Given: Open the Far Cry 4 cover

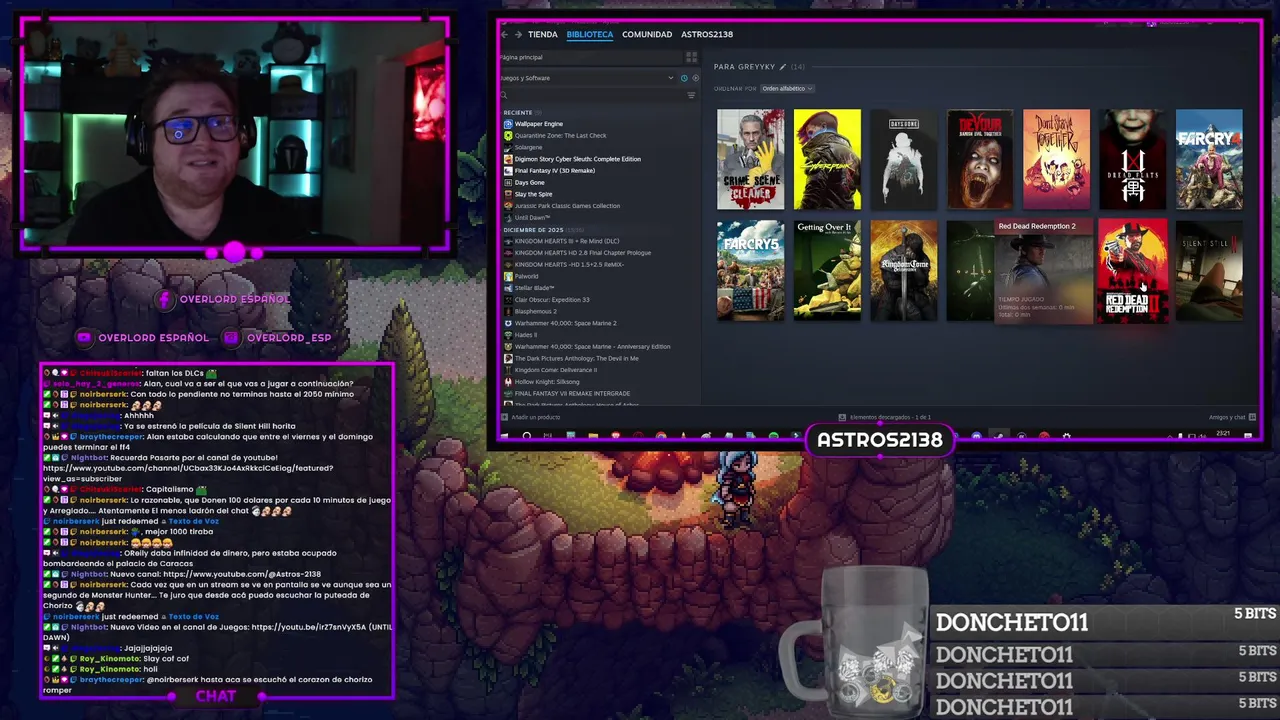Looking at the screenshot, I should [1209, 159].
